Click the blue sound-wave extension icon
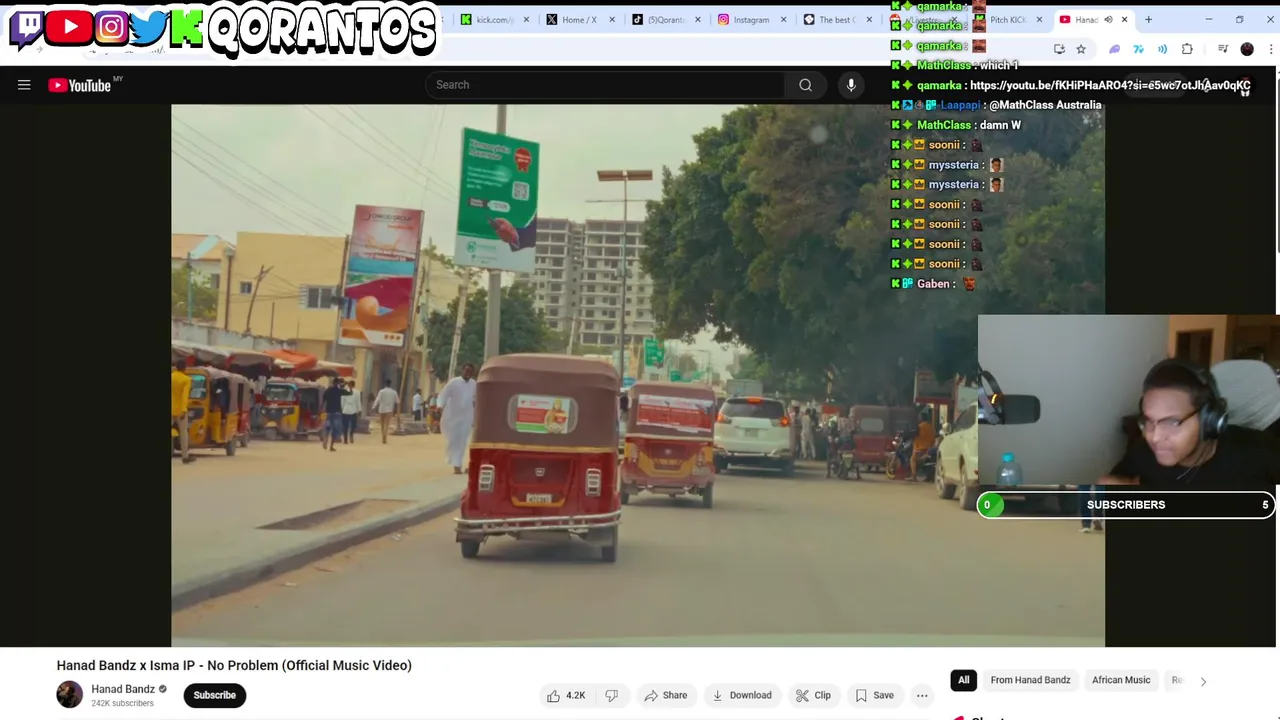1280x720 pixels. tap(1162, 49)
